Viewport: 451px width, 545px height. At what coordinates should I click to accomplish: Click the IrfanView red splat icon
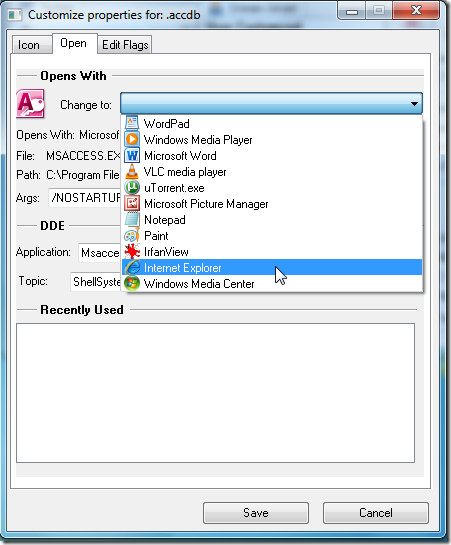click(x=132, y=251)
